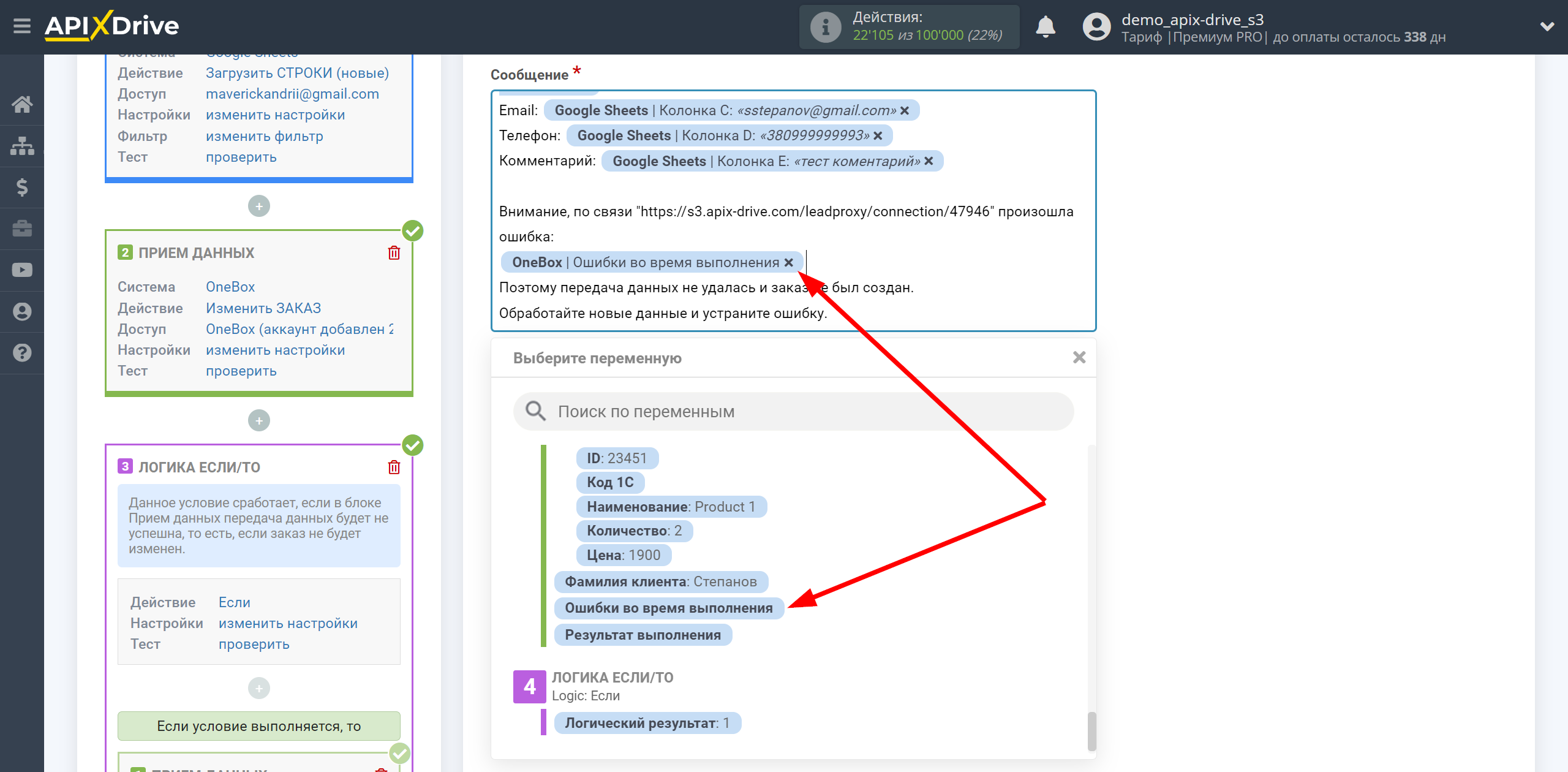Open the billing dollar sidebar icon

(22, 187)
